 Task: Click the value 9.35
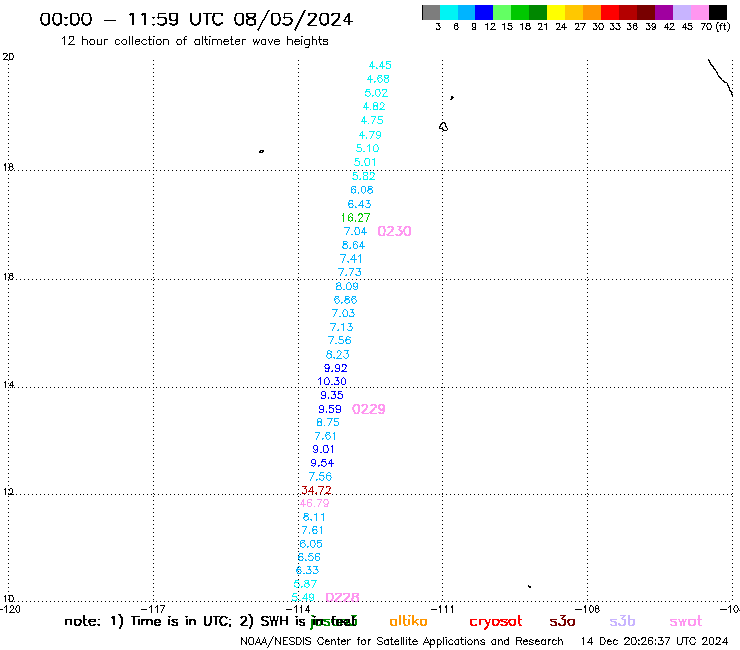pyautogui.click(x=332, y=395)
